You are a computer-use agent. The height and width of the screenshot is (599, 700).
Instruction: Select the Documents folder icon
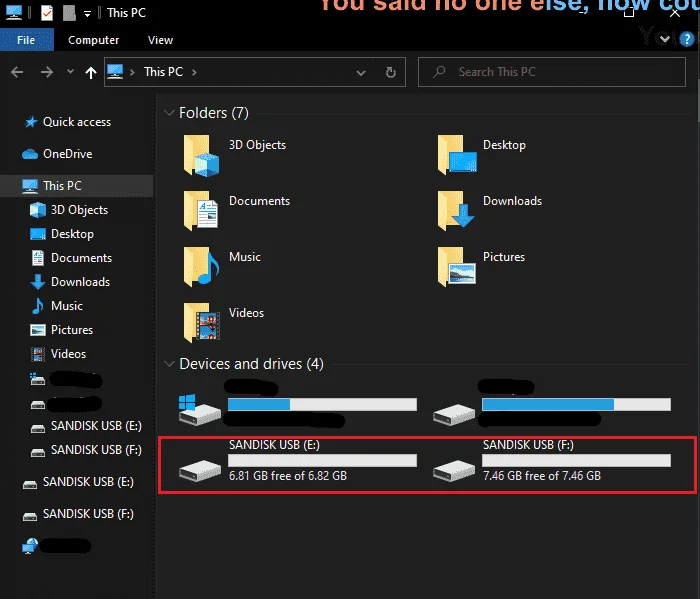[x=201, y=211]
